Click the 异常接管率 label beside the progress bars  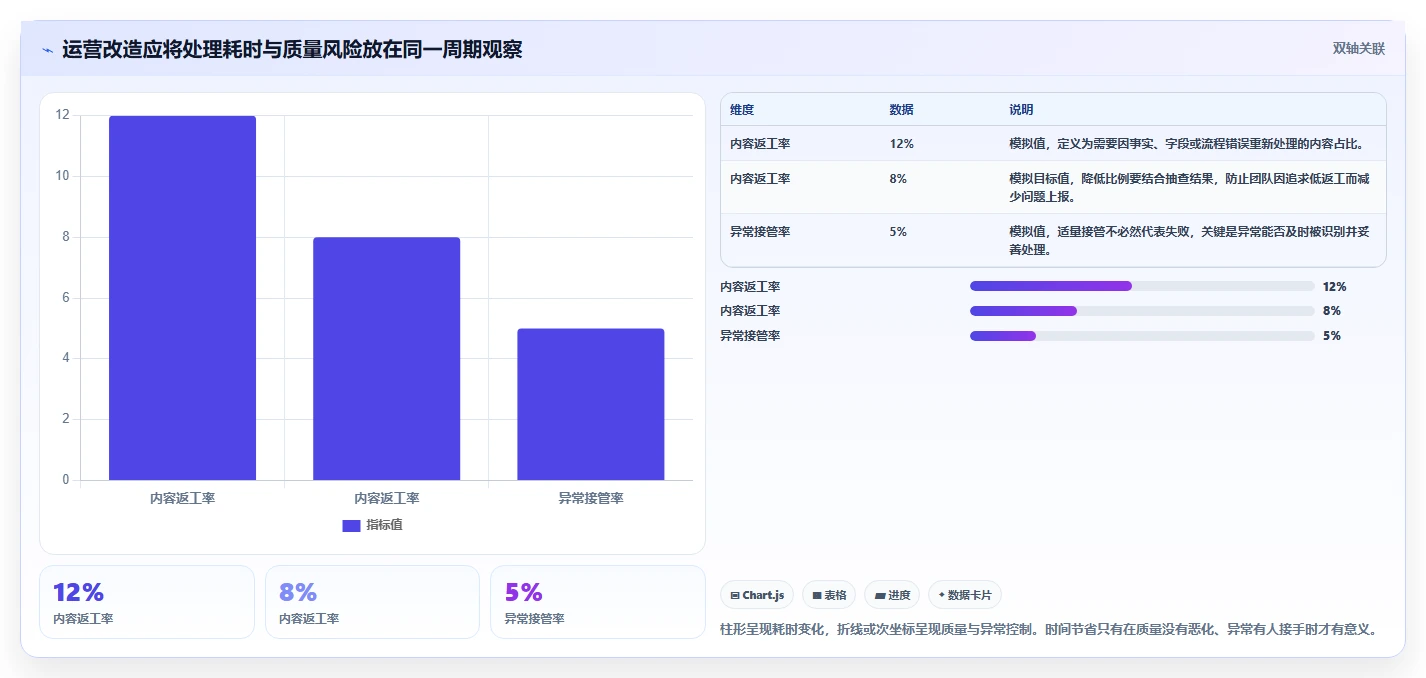750,336
